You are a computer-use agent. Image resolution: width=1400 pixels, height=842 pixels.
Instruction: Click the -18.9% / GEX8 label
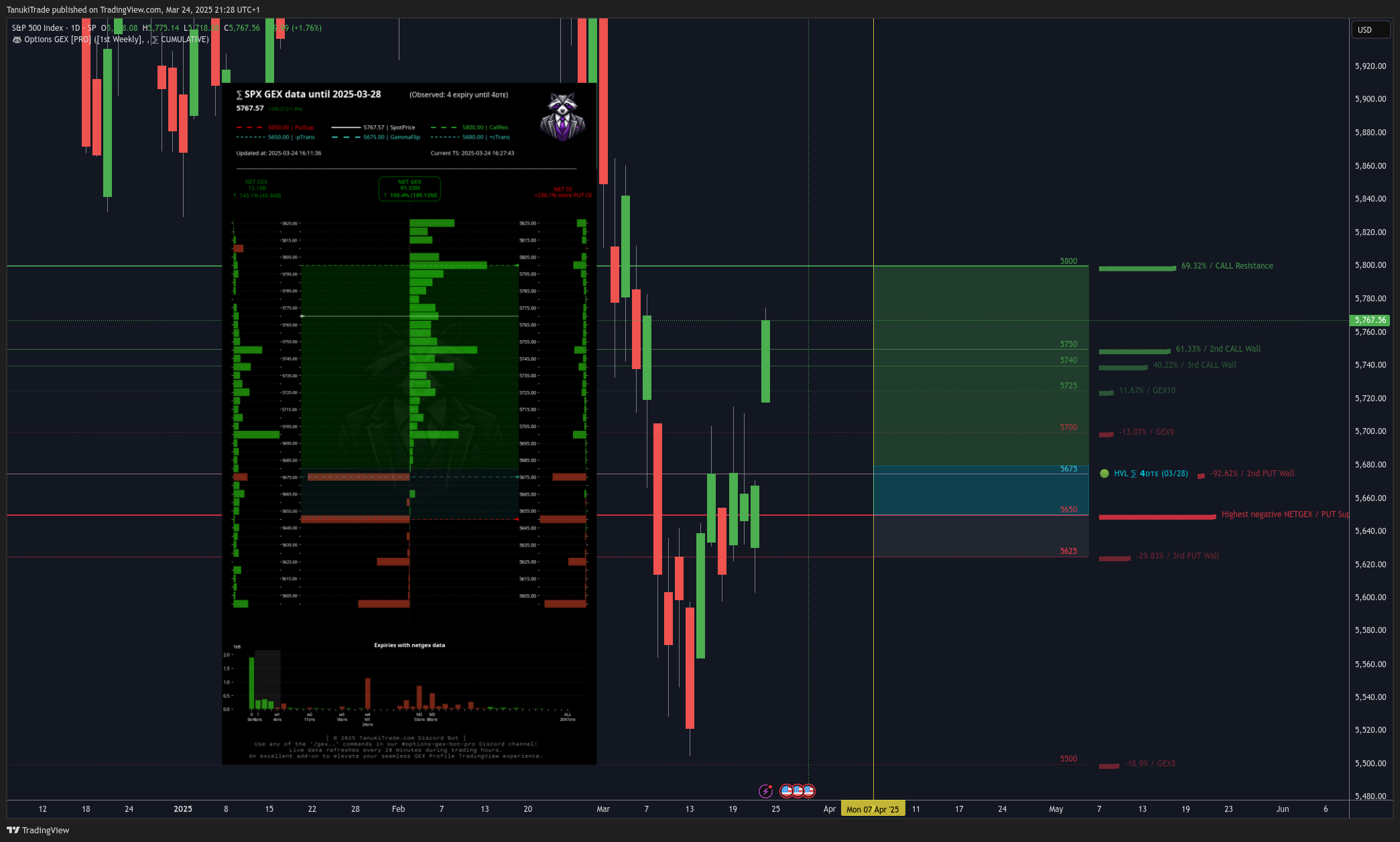click(x=1150, y=764)
